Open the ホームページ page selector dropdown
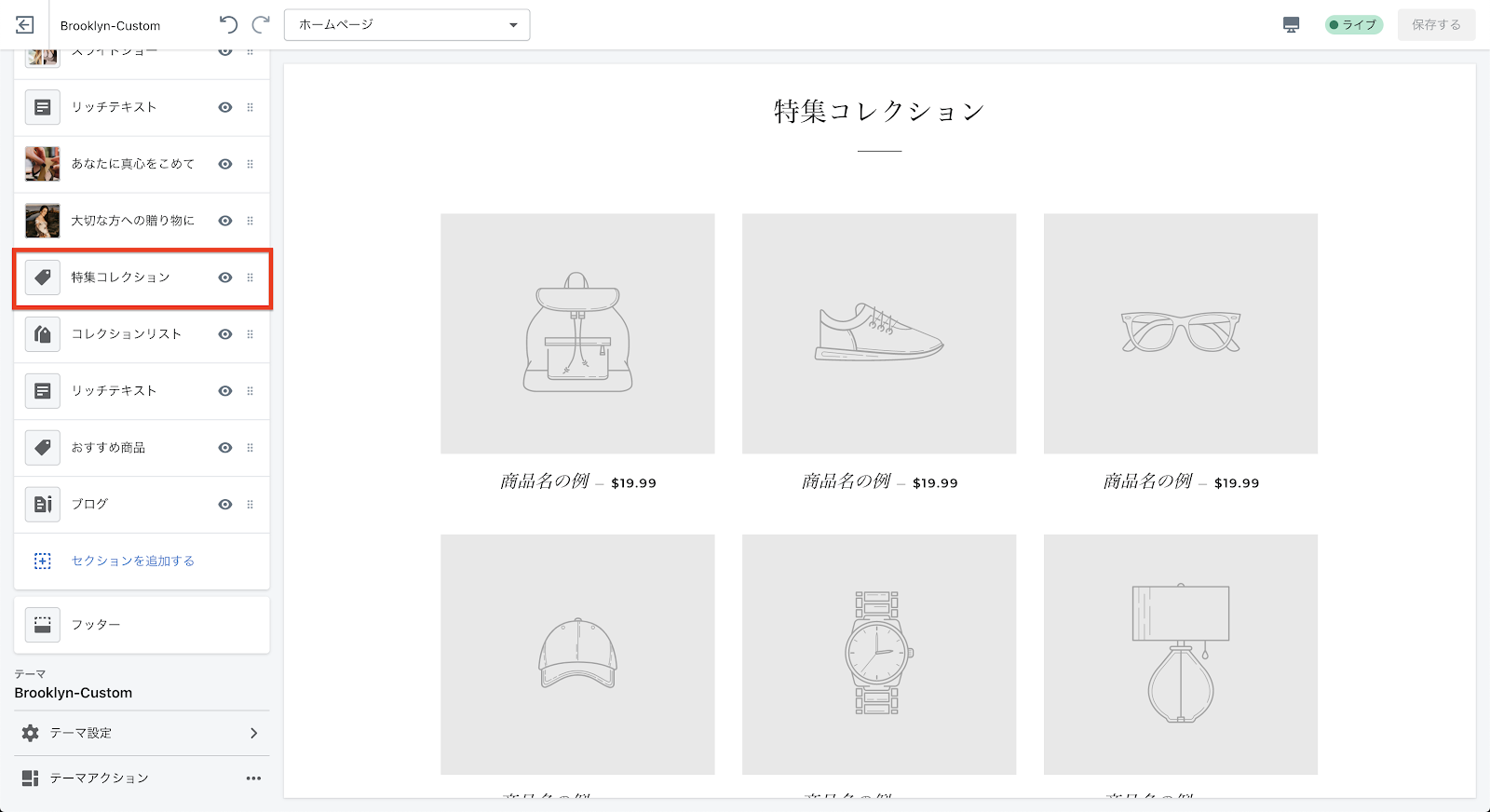This screenshot has height=812, width=1490. tap(407, 25)
